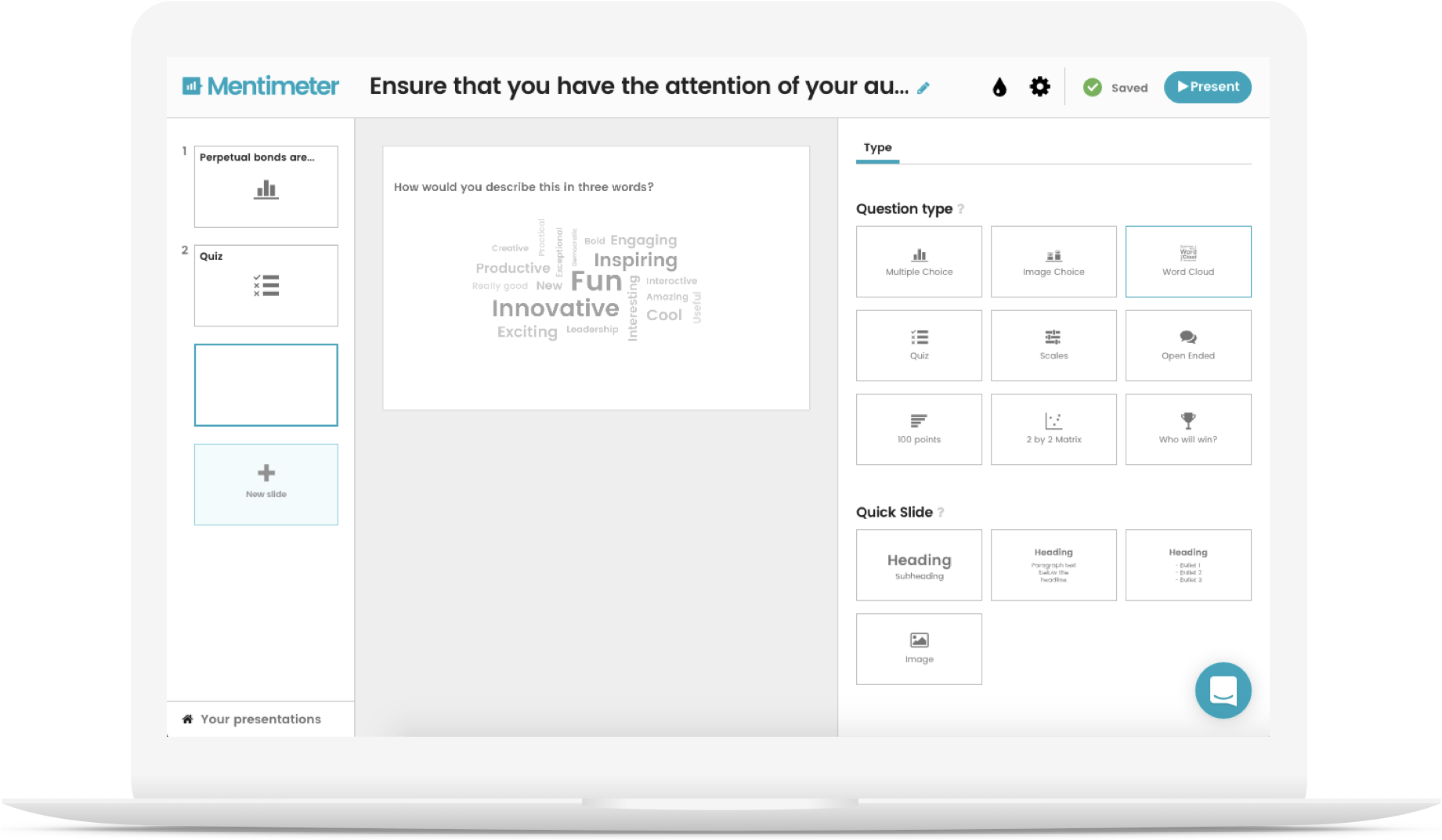Choose the Who will win? type
Screen dimensions: 1442x840
pos(1187,429)
